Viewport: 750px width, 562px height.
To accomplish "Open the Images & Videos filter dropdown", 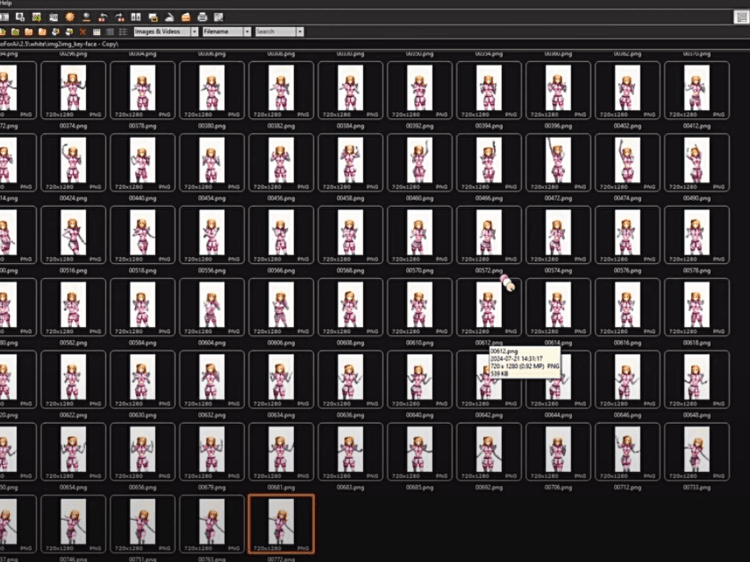I will click(165, 32).
